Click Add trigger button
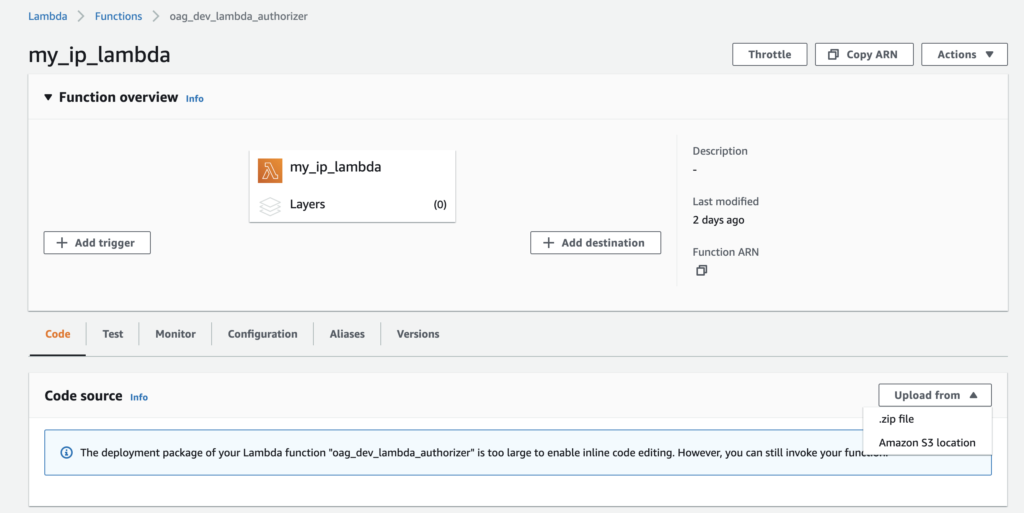Viewport: 1024px width, 513px height. click(97, 243)
